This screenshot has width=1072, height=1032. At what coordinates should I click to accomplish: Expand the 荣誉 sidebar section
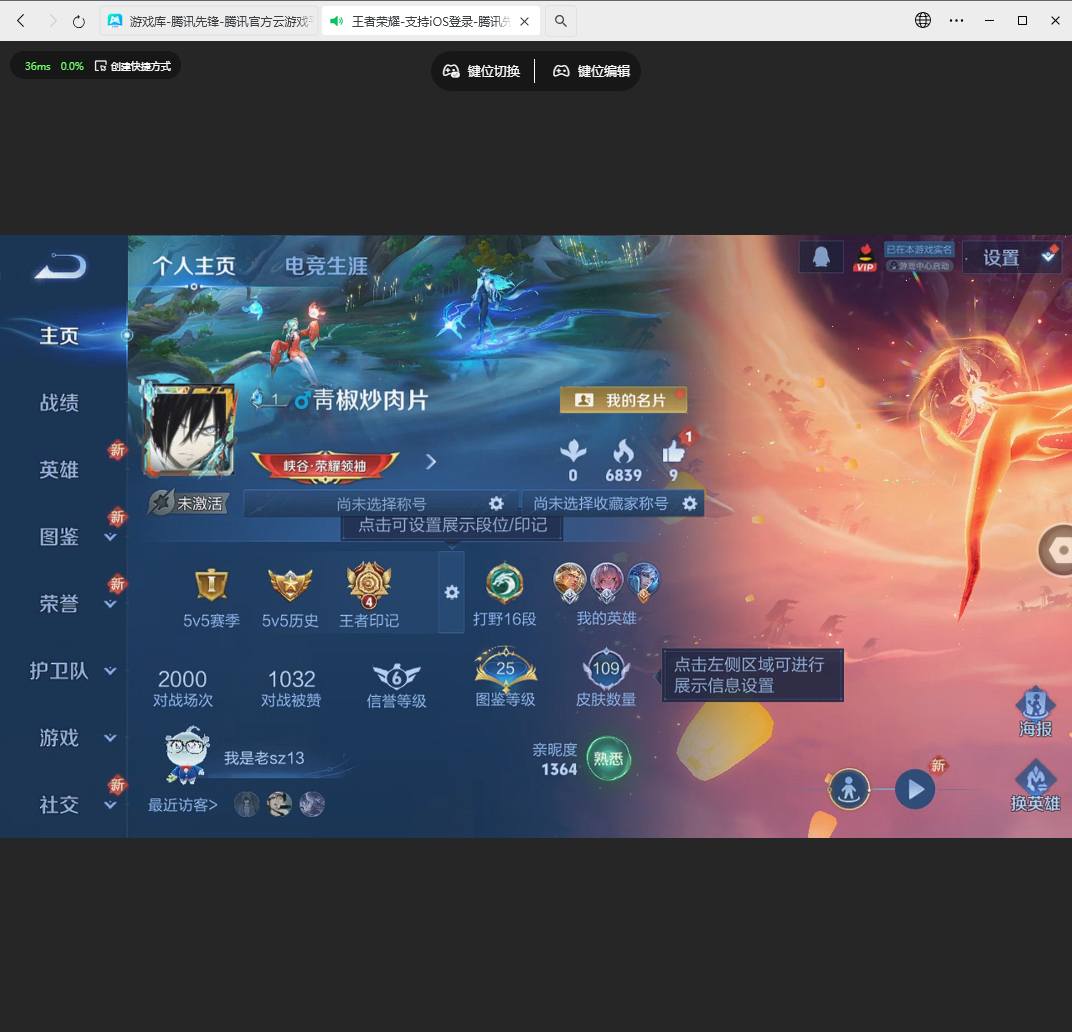coord(58,603)
